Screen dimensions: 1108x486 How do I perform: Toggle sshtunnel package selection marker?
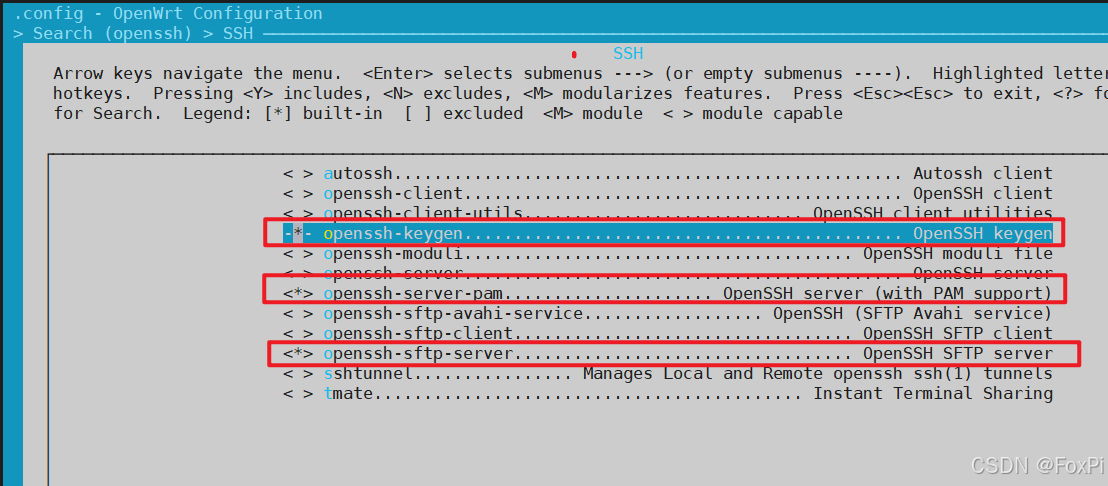click(x=297, y=374)
